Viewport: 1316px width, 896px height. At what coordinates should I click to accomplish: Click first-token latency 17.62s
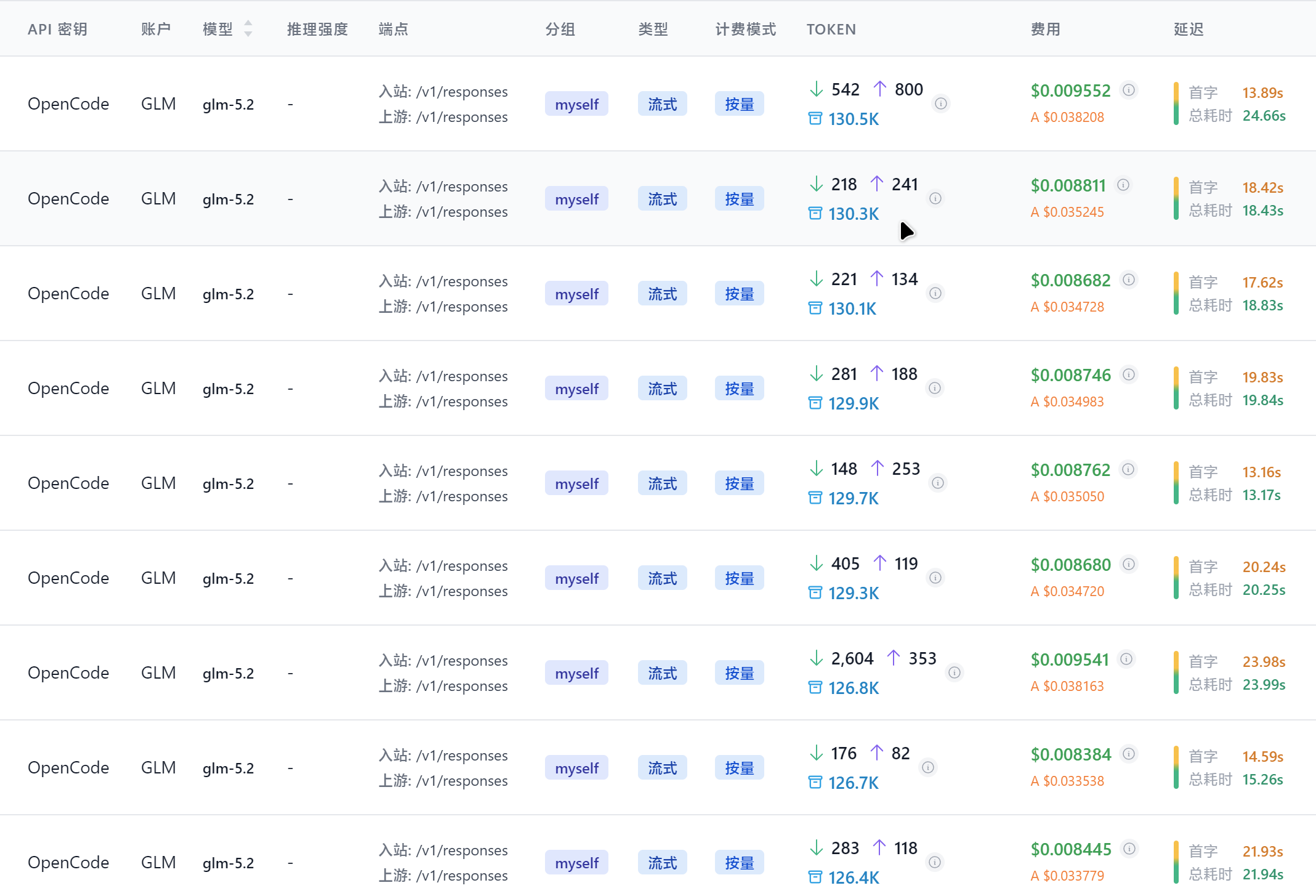(x=1262, y=282)
